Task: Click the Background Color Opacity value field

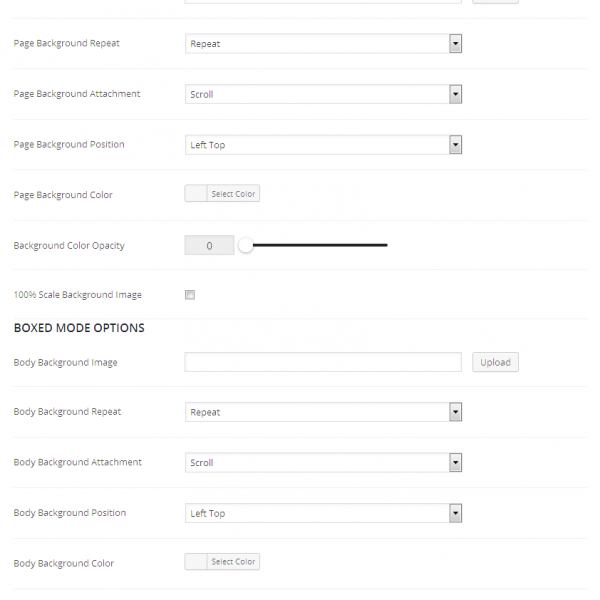Action: pos(209,245)
